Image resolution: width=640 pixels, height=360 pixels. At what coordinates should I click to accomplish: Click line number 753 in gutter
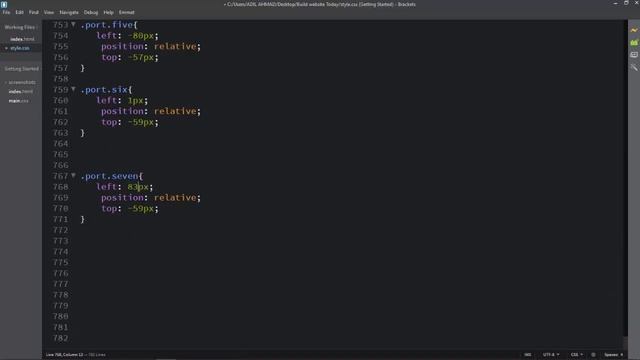[x=60, y=25]
